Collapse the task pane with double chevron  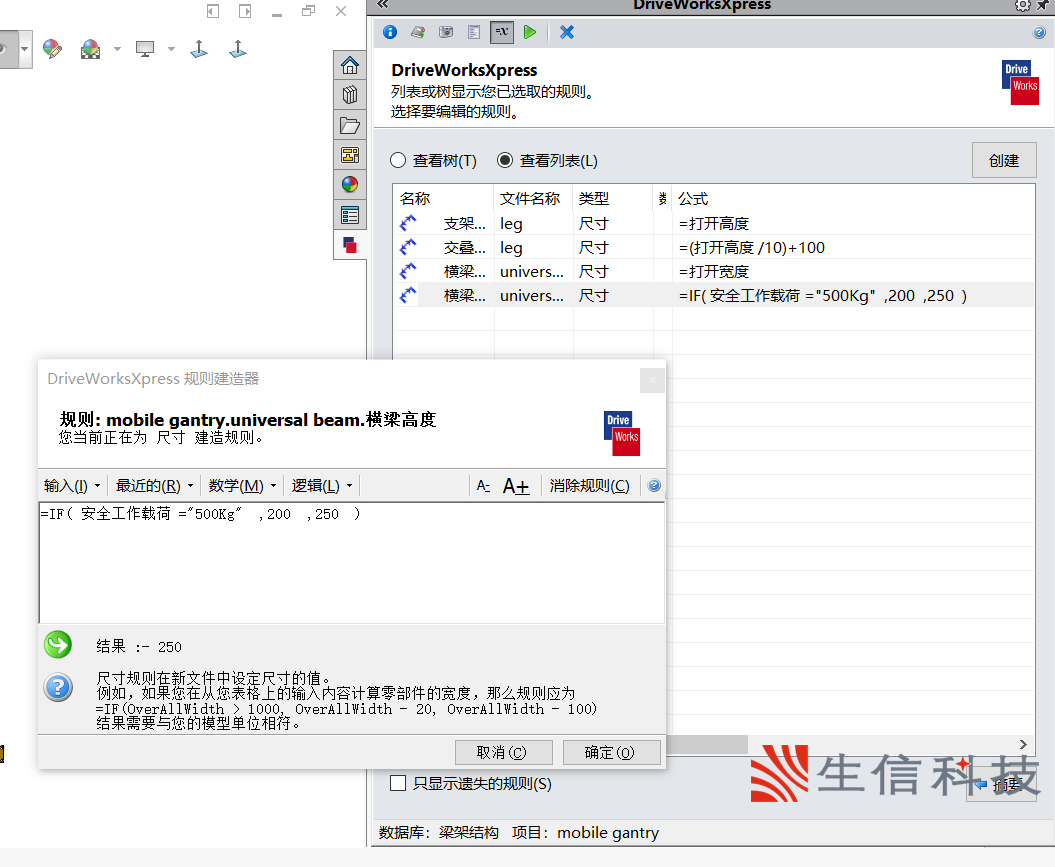(x=383, y=5)
